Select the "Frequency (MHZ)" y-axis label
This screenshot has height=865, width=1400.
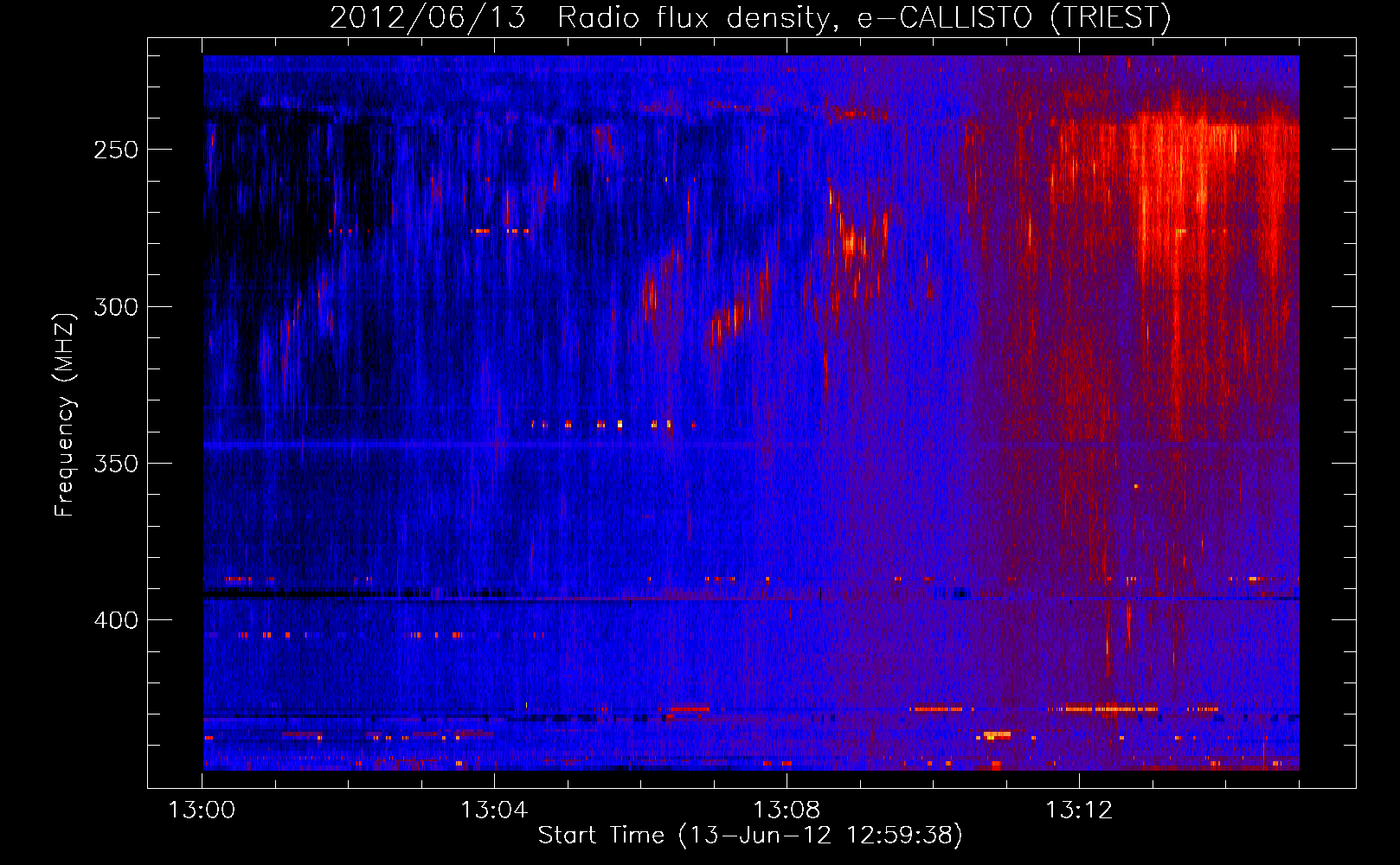(65, 414)
